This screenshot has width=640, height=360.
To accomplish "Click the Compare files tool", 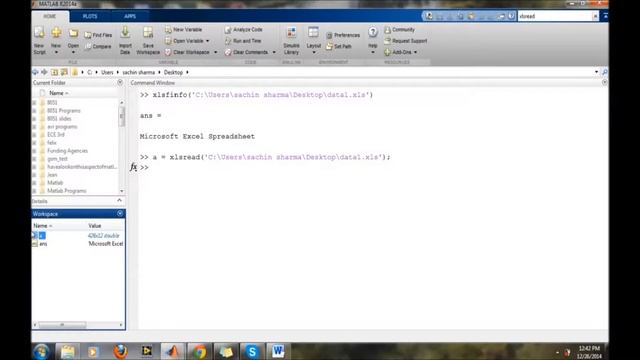I will [x=98, y=47].
